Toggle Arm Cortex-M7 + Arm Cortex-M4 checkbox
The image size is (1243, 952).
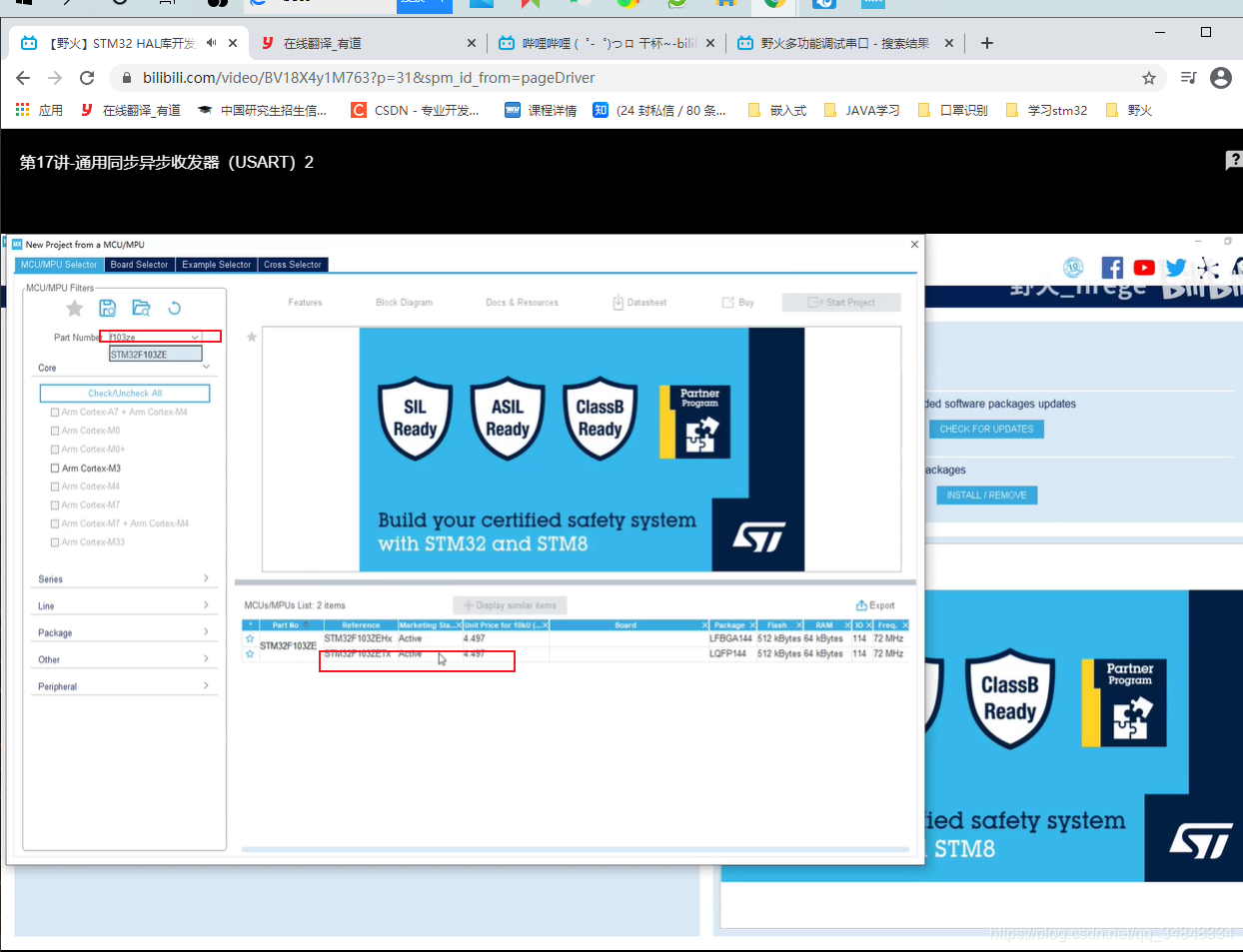pyautogui.click(x=55, y=523)
